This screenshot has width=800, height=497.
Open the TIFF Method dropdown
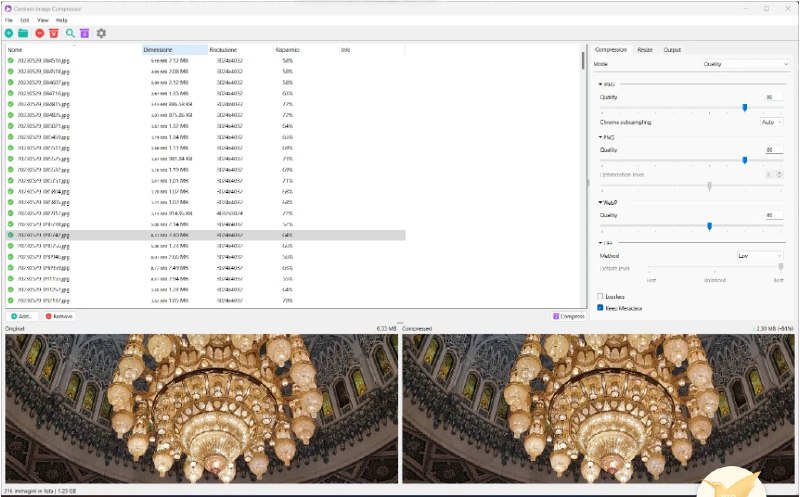click(x=759, y=256)
